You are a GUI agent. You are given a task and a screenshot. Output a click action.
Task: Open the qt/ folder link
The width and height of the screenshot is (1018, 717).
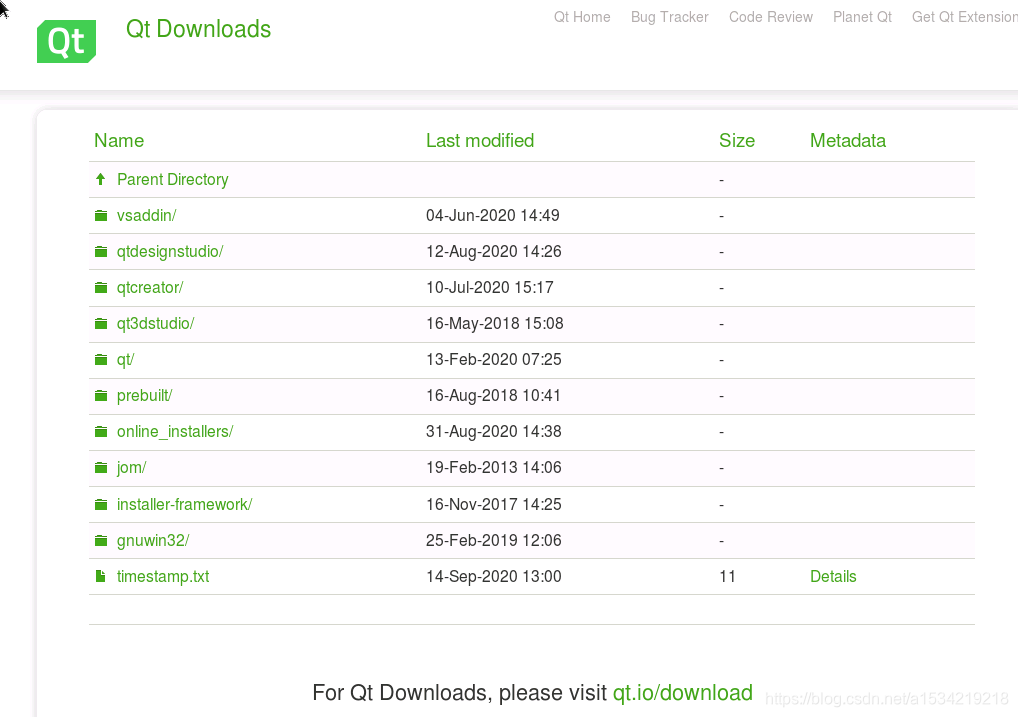tap(125, 360)
